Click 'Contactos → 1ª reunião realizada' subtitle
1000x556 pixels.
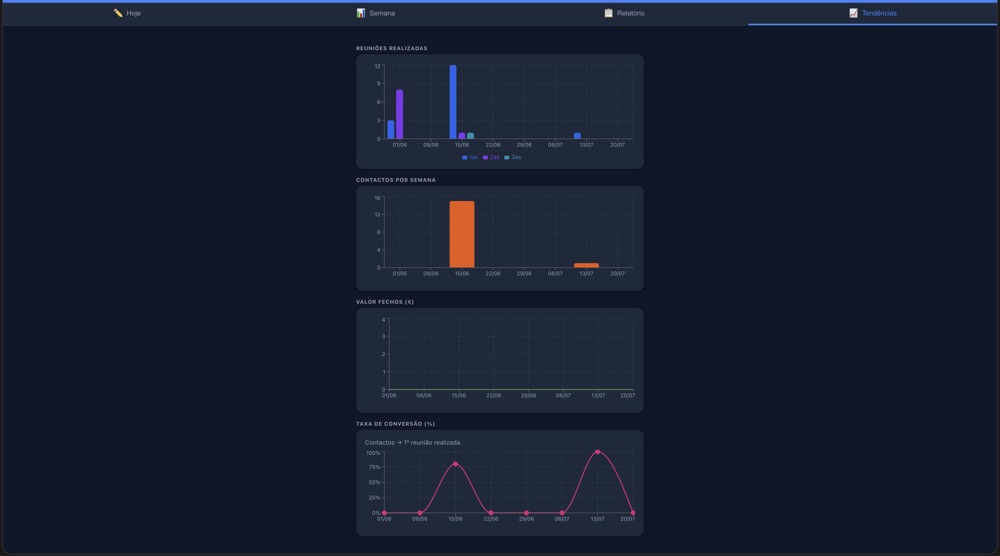pyautogui.click(x=413, y=443)
